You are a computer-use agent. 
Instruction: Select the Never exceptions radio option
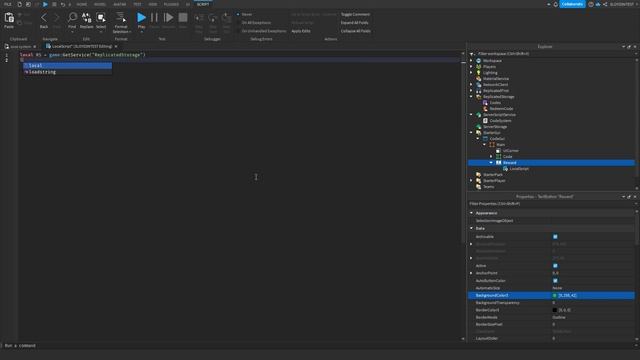tap(238, 14)
